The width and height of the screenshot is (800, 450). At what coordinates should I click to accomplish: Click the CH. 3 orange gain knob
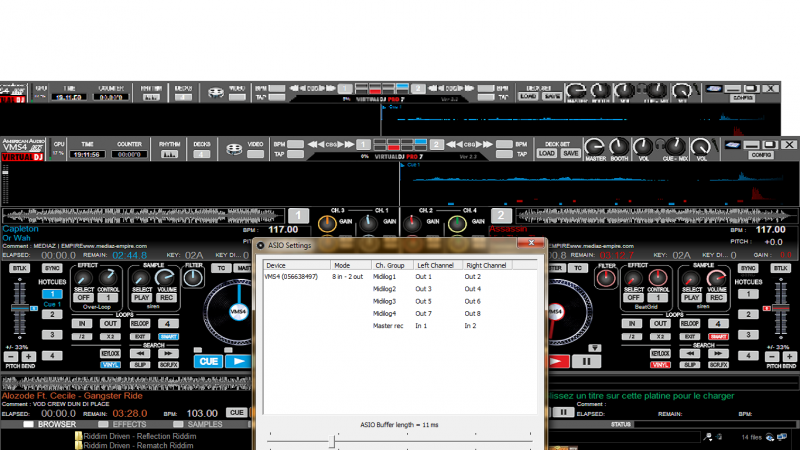tap(327, 223)
